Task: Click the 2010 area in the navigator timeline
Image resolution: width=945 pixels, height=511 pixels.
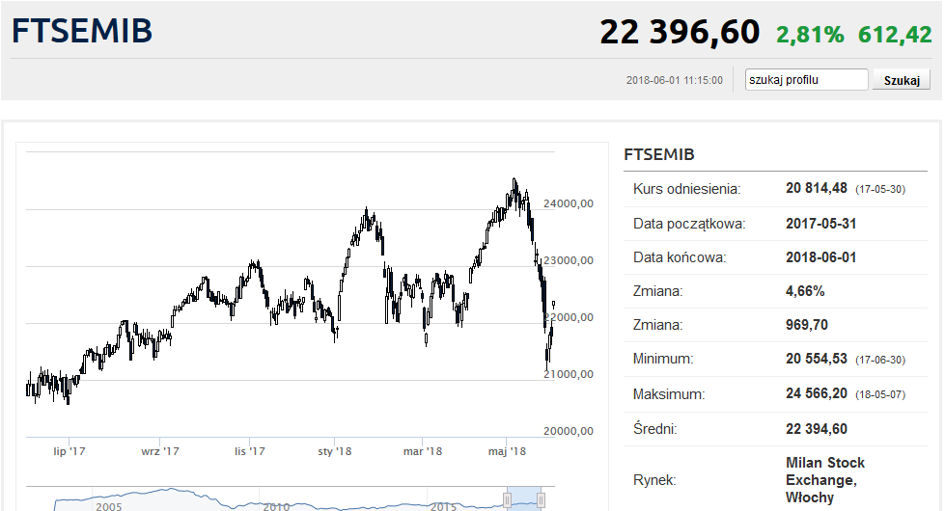Action: coord(276,506)
